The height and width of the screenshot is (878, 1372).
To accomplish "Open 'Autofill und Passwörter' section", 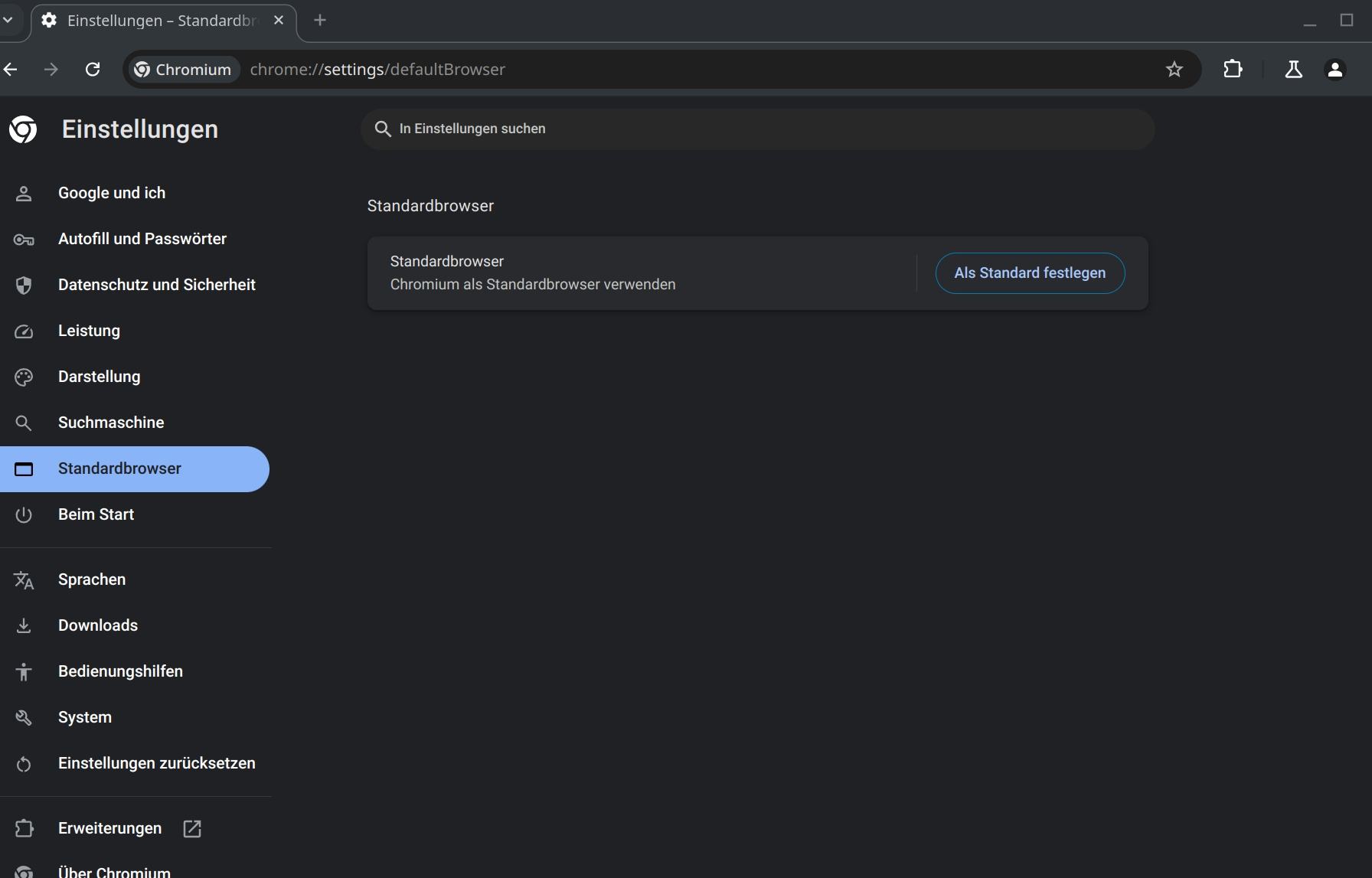I will [142, 239].
